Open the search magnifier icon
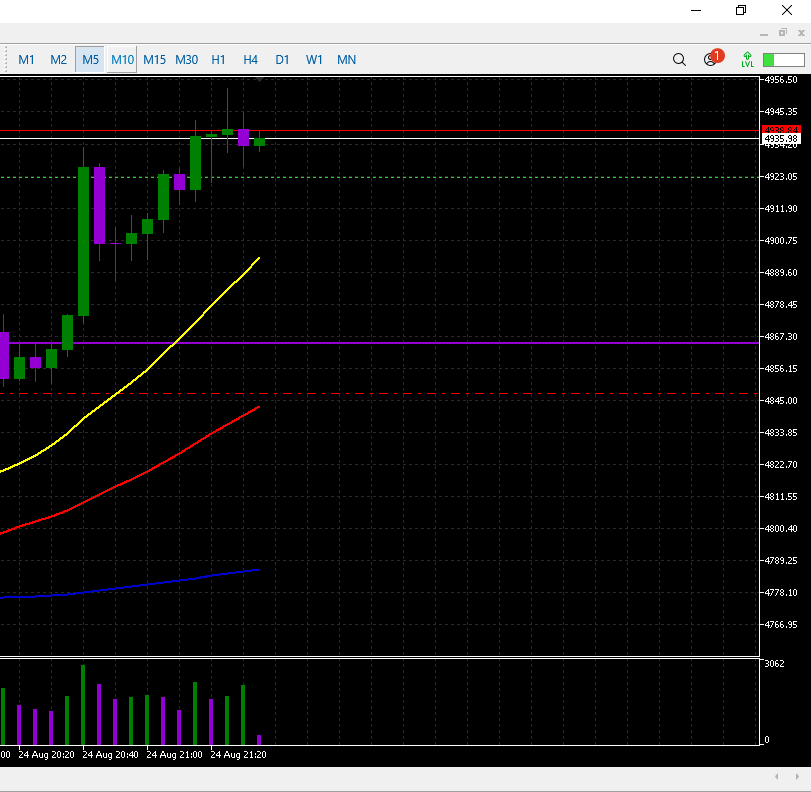 (679, 60)
